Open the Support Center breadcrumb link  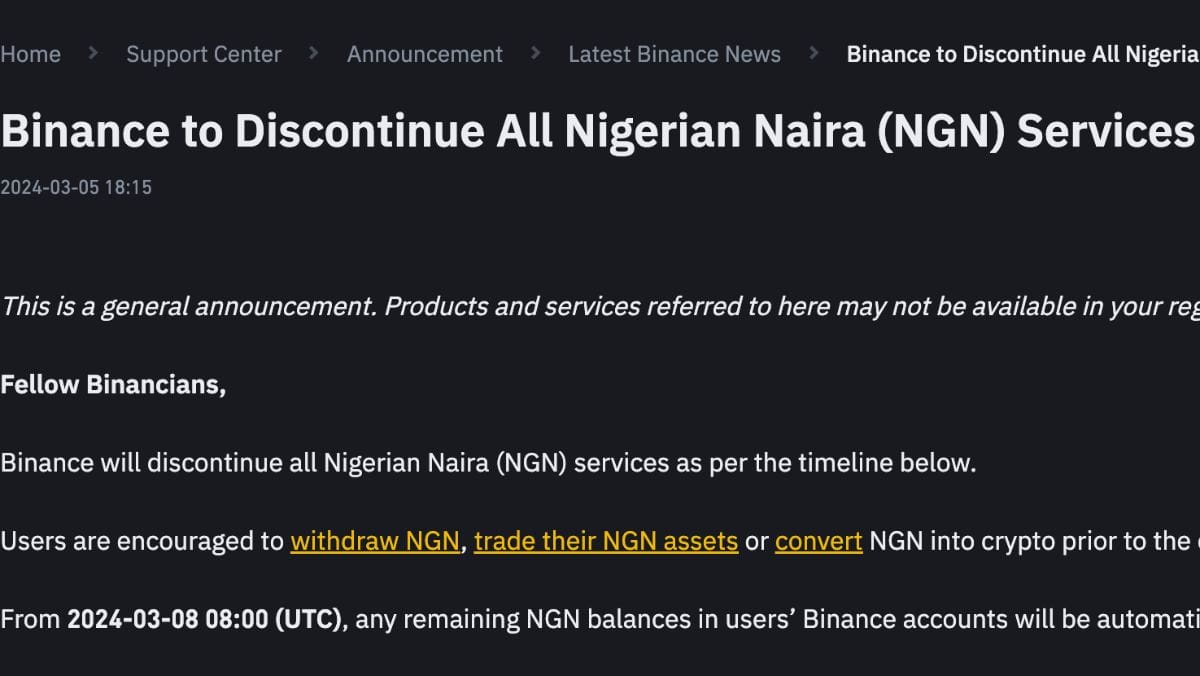[204, 54]
